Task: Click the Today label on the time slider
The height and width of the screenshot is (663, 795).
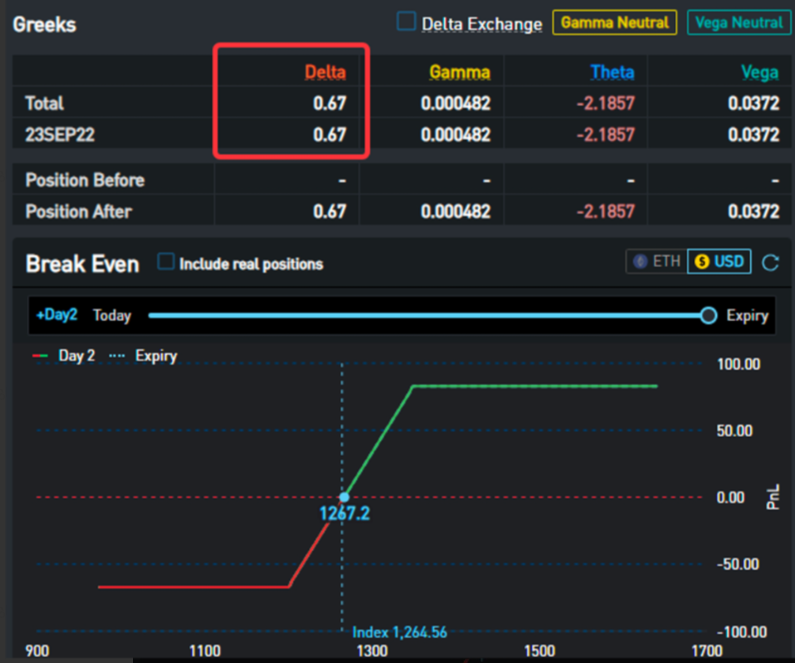Action: point(112,316)
